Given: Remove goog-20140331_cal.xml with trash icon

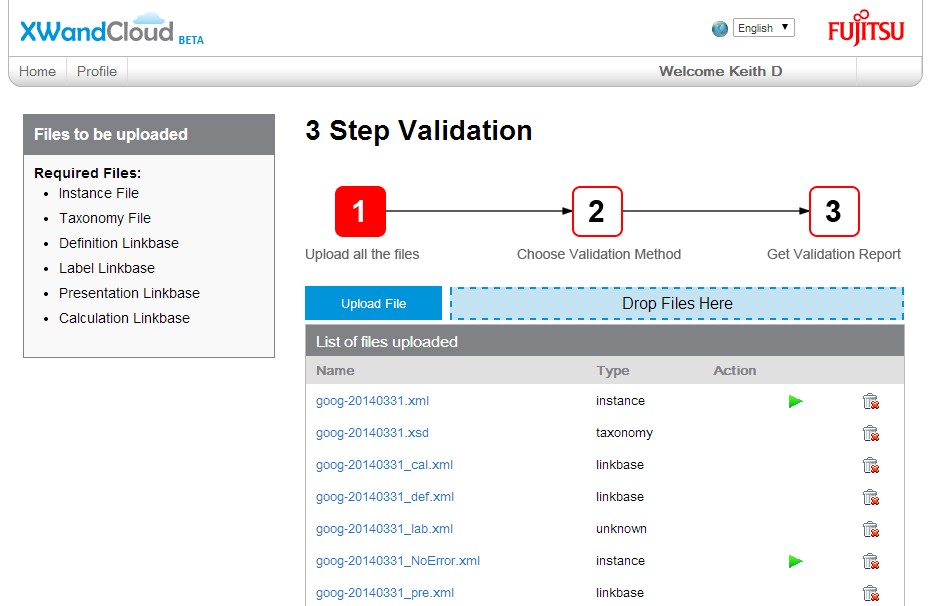Looking at the screenshot, I should tap(870, 465).
